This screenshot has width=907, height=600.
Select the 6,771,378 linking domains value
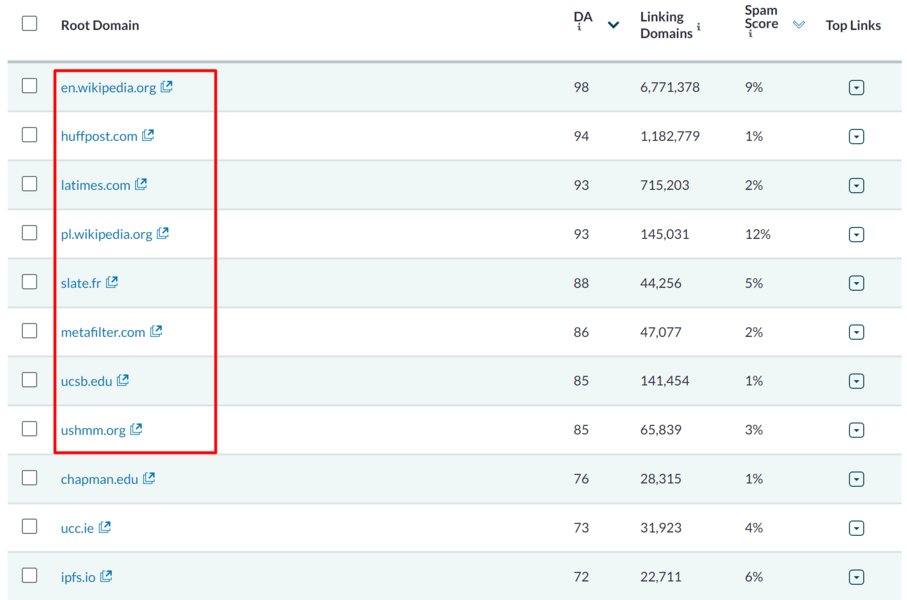670,87
